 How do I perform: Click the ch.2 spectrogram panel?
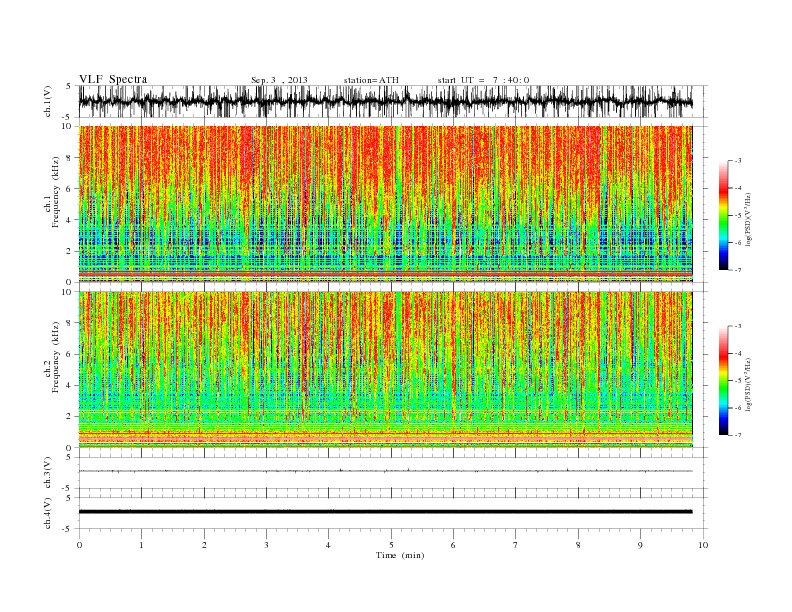(x=385, y=370)
